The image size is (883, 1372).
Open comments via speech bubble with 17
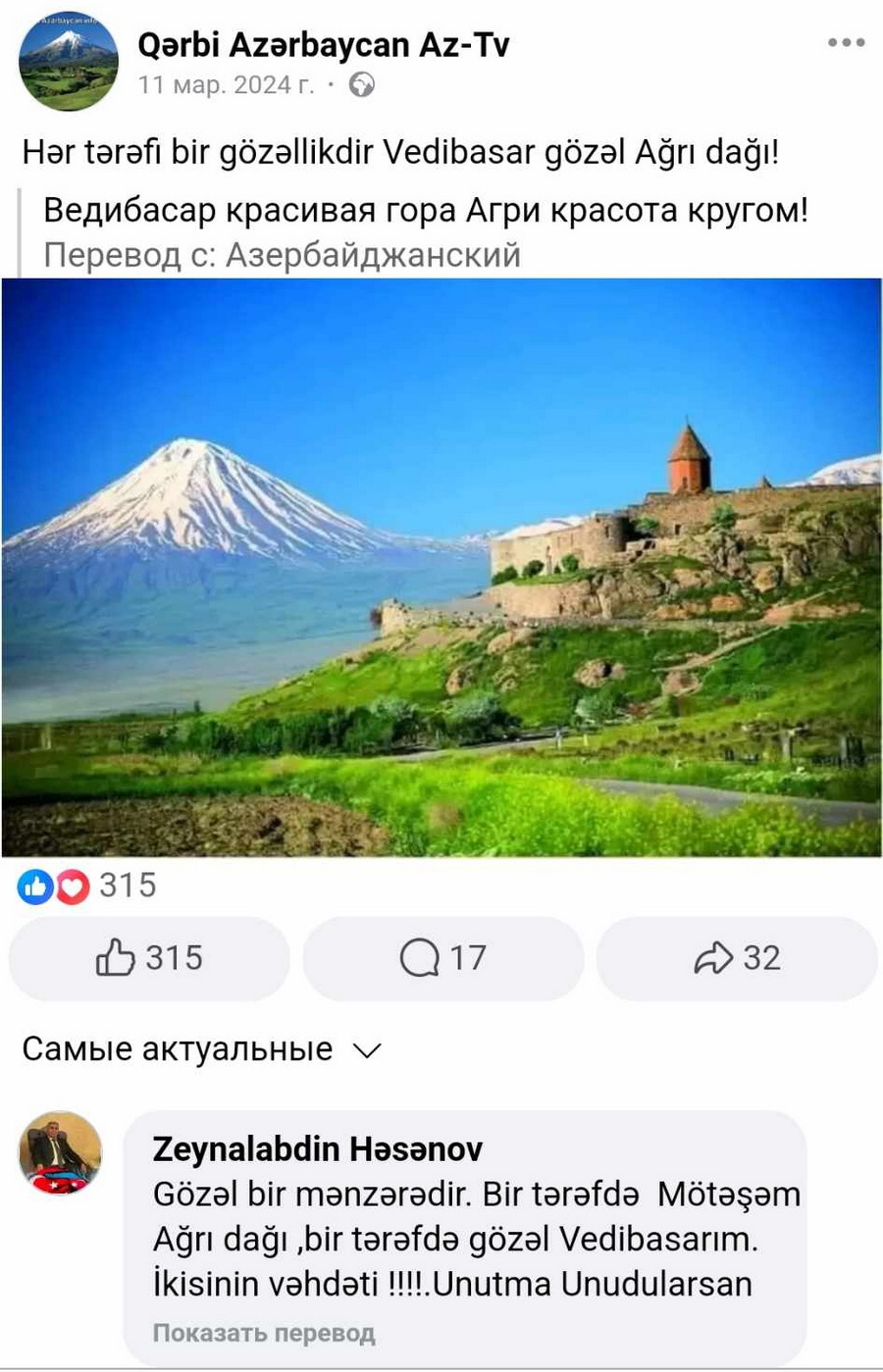442,958
